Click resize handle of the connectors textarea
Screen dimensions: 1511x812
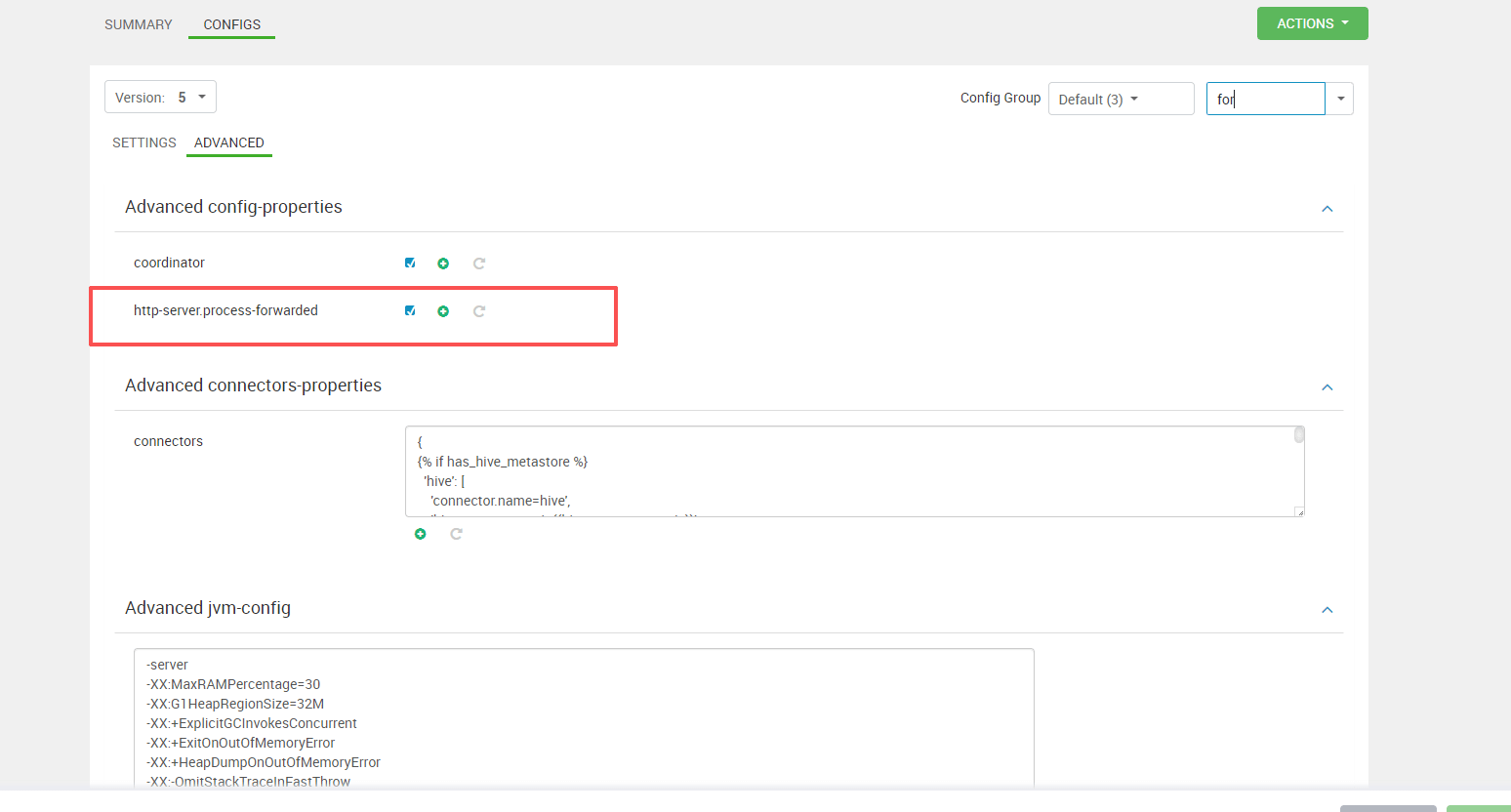(1298, 511)
